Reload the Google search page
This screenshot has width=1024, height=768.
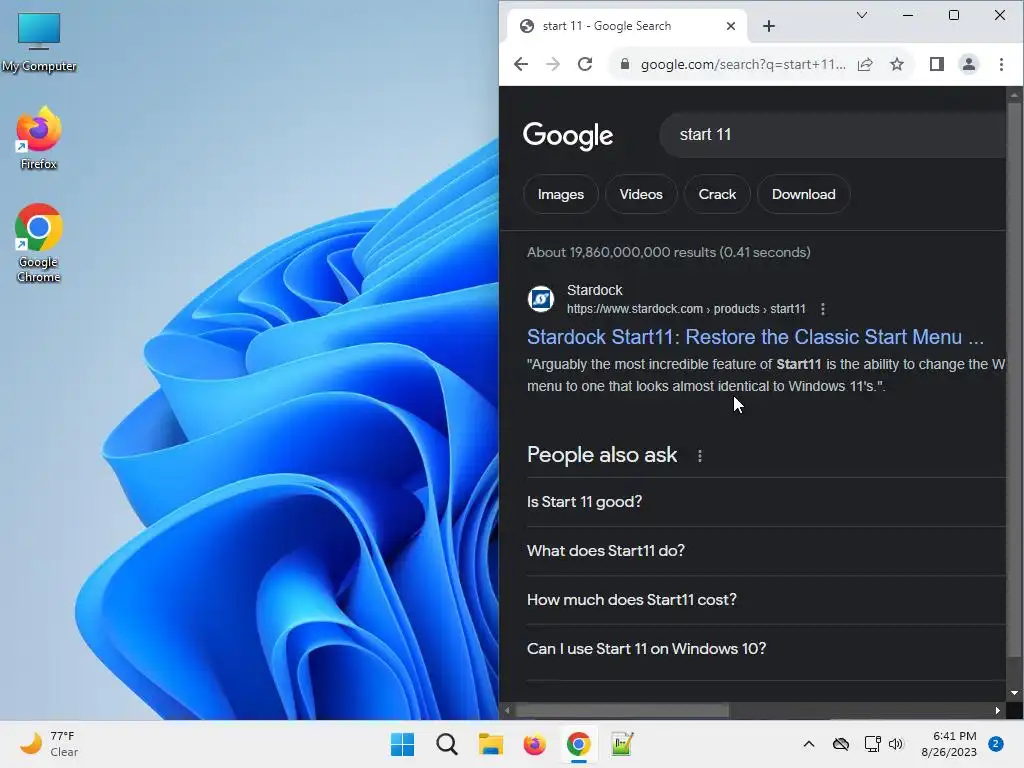(x=585, y=64)
